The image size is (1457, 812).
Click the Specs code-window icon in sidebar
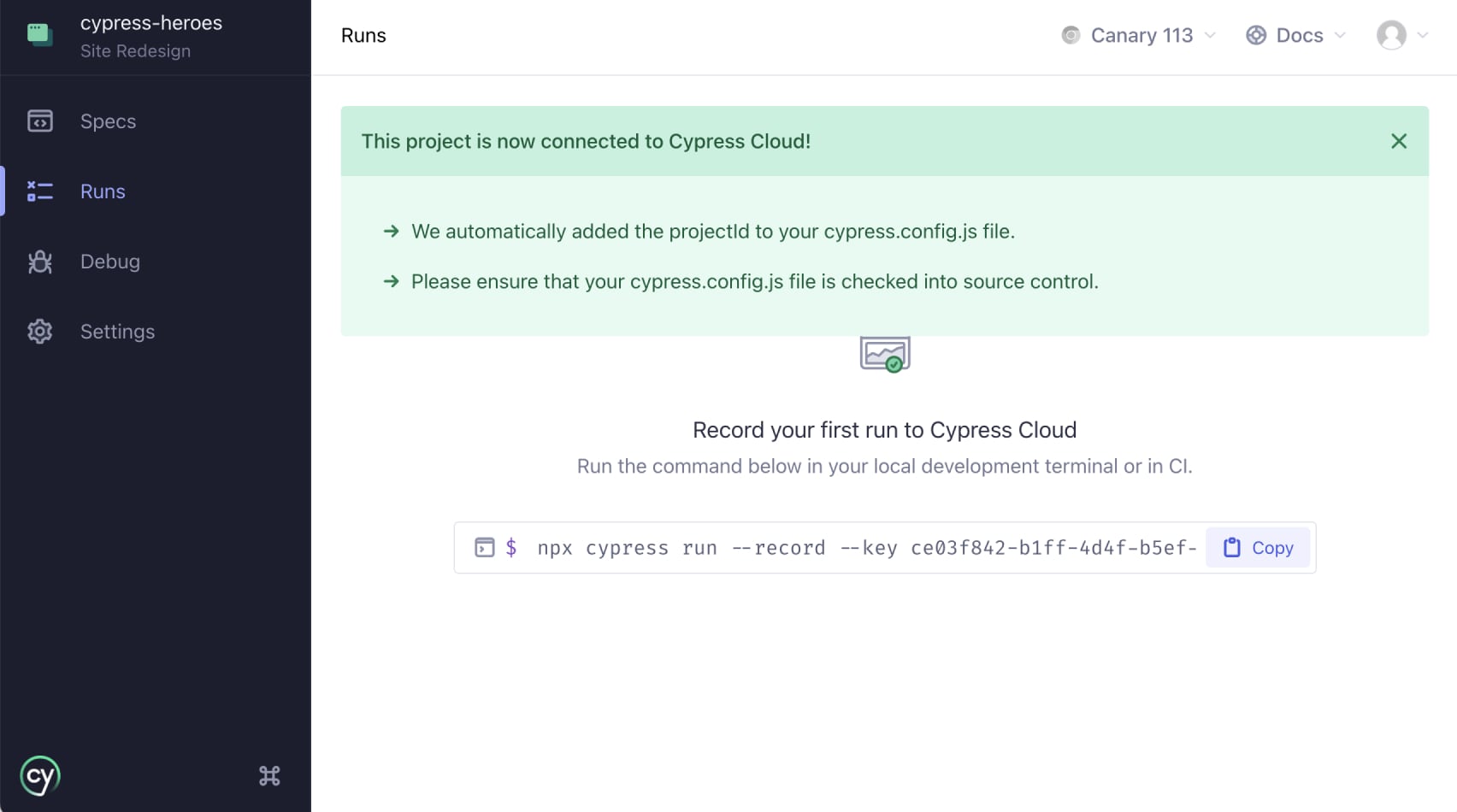[40, 121]
